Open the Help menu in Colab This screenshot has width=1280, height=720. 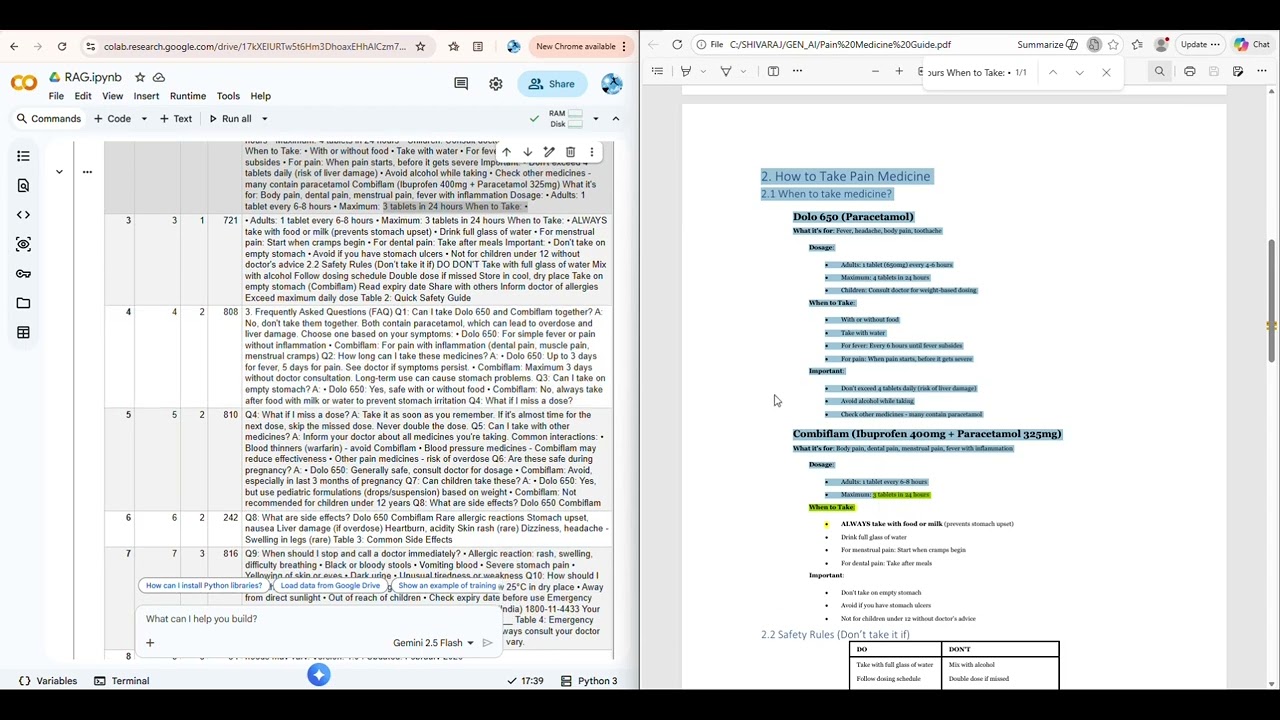260,96
